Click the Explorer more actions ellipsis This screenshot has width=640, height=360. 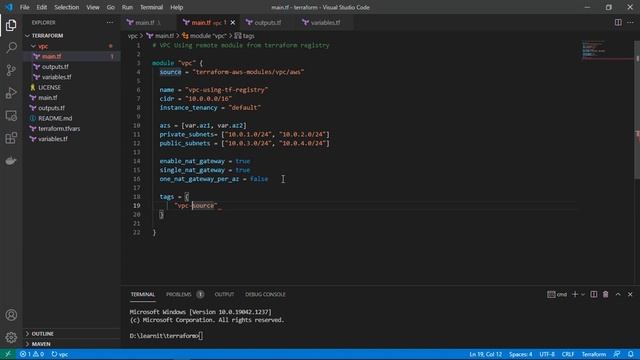tap(110, 22)
